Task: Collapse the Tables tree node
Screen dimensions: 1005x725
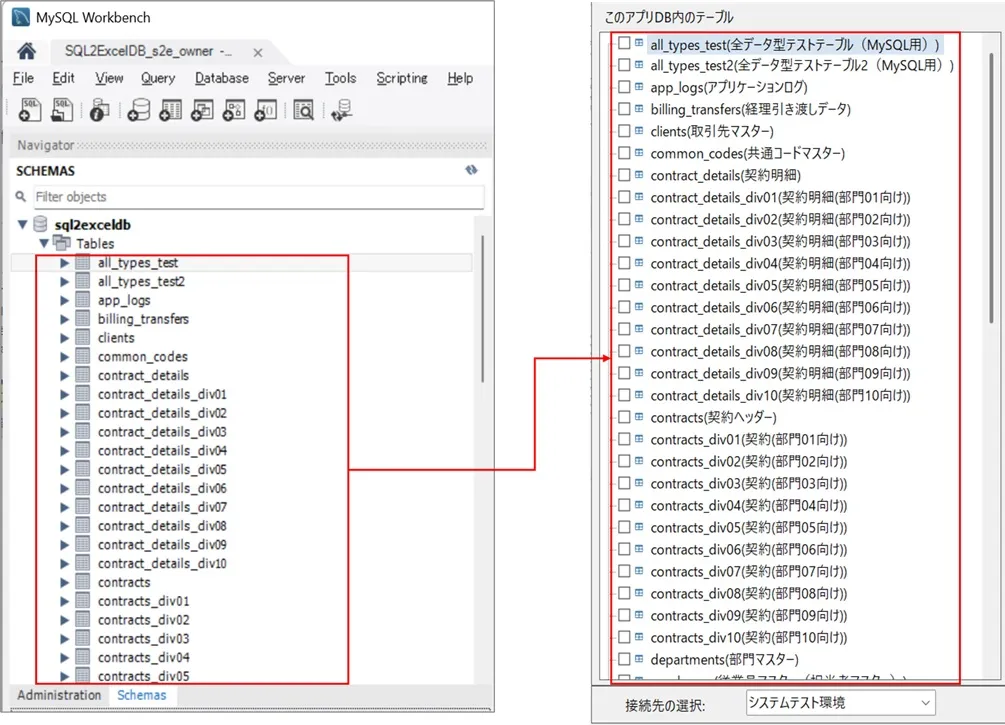Action: click(44, 244)
